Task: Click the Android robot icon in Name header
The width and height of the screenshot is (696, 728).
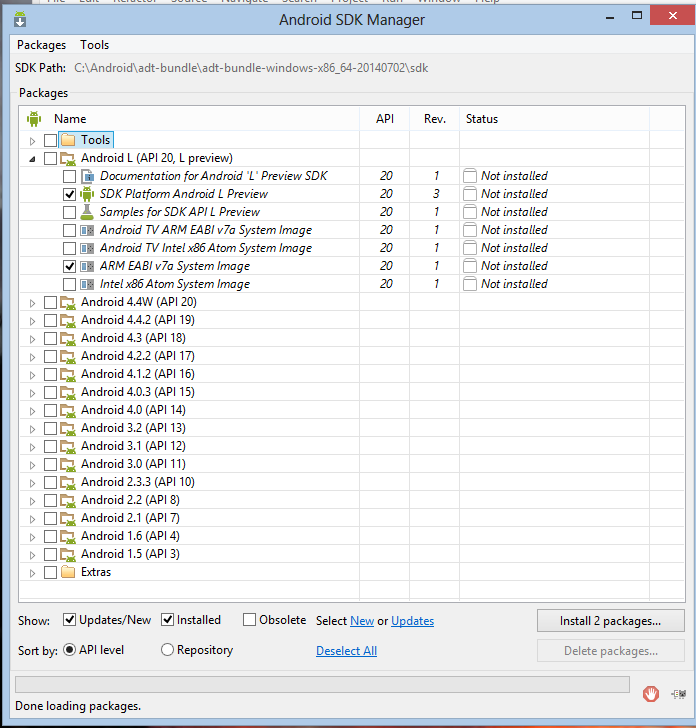Action: (x=34, y=119)
